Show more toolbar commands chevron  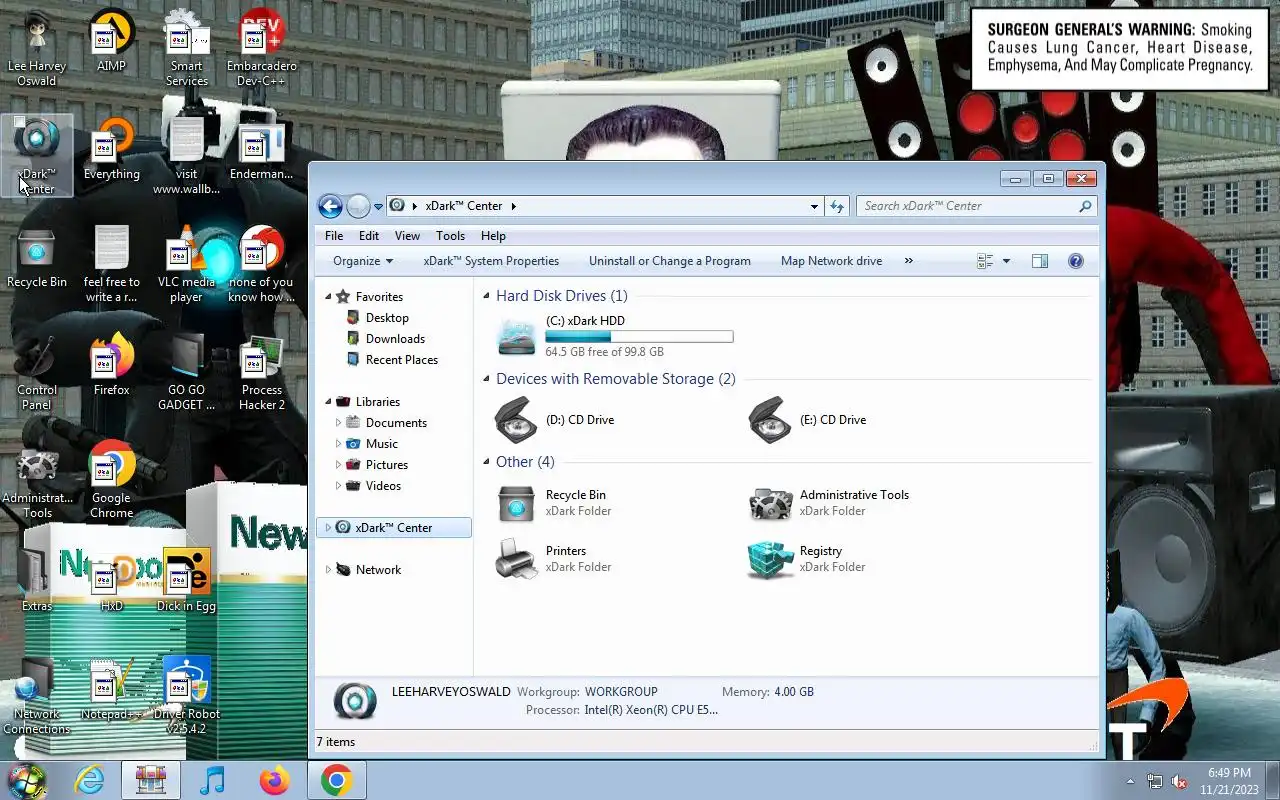click(x=908, y=261)
